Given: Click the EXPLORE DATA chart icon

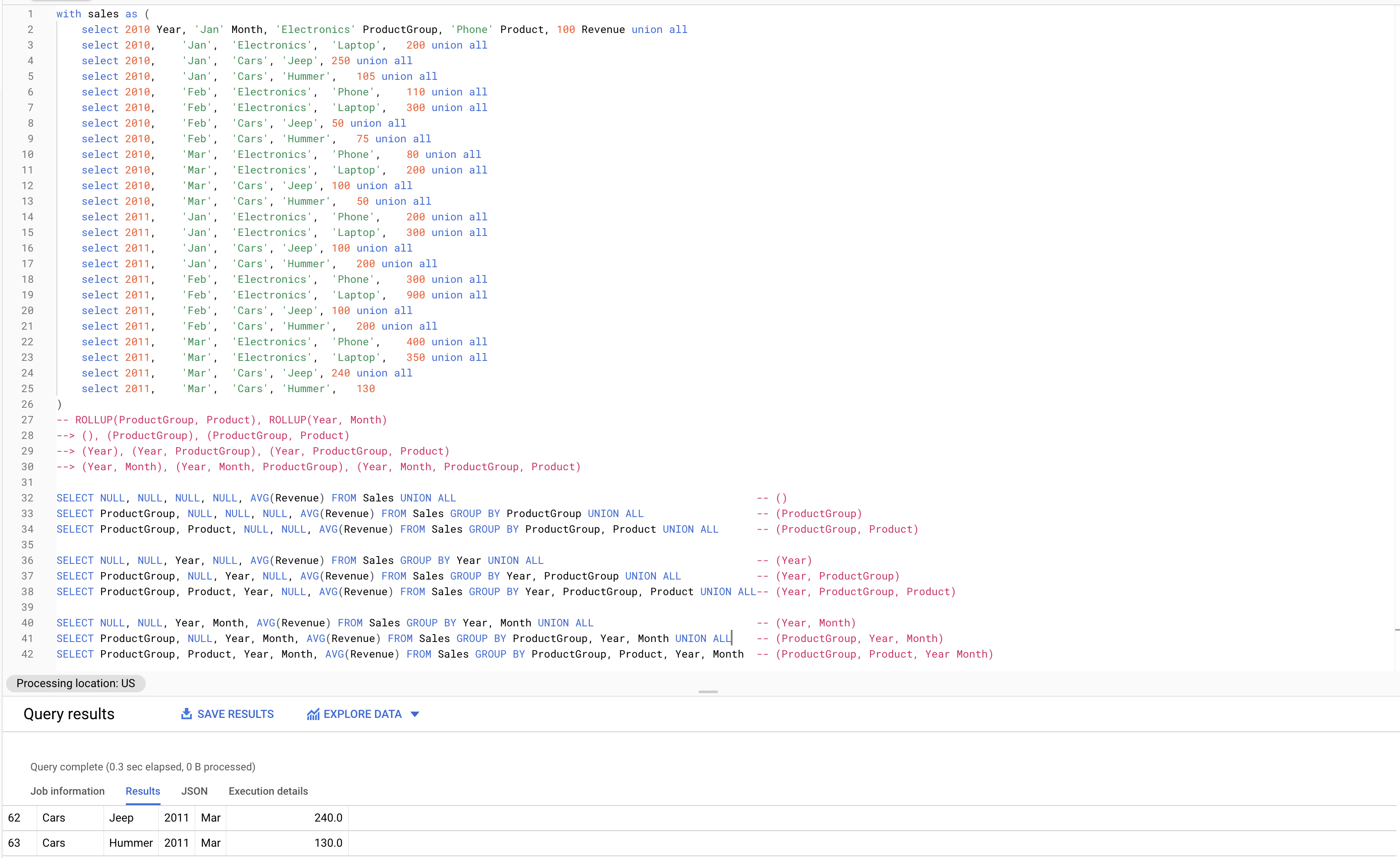Looking at the screenshot, I should [313, 714].
